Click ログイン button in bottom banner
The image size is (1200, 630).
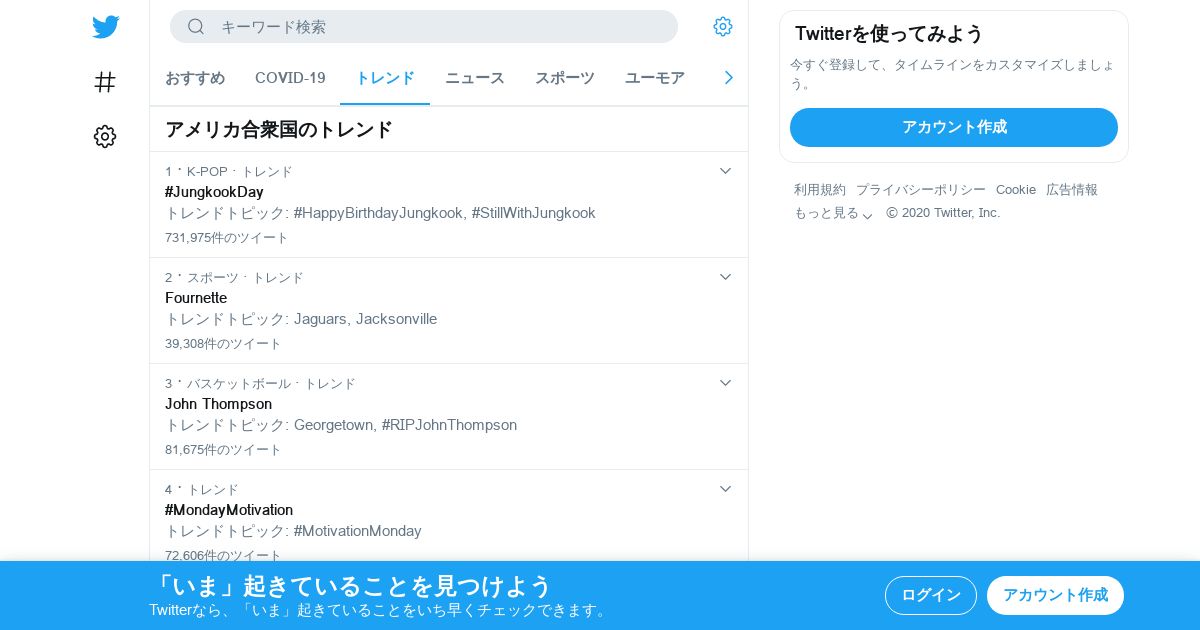(x=931, y=595)
